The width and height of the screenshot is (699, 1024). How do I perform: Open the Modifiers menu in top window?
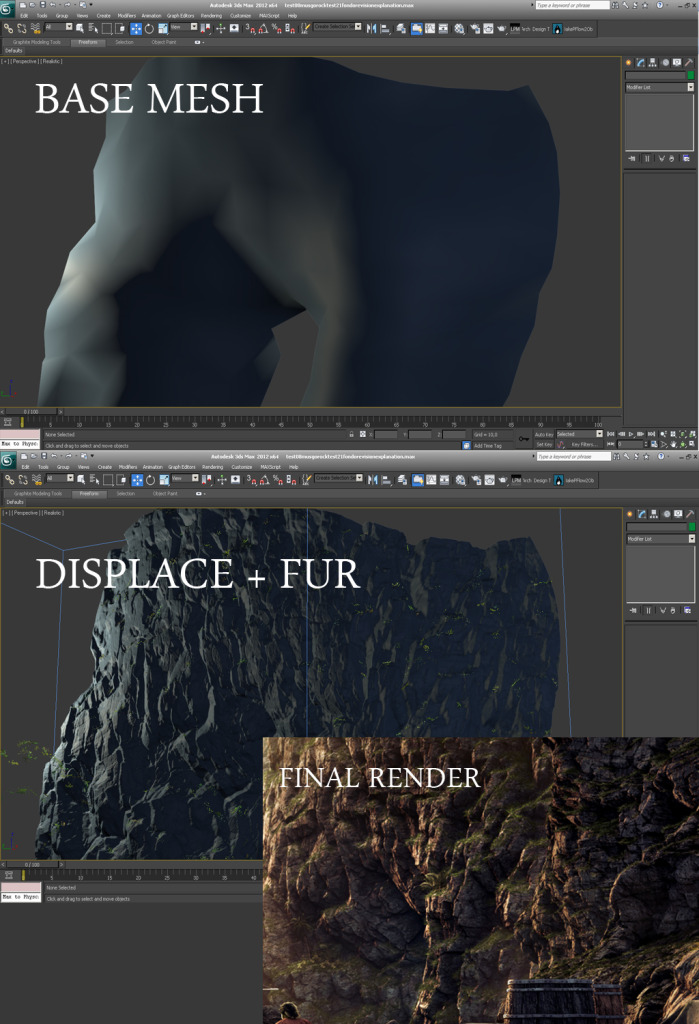click(127, 16)
